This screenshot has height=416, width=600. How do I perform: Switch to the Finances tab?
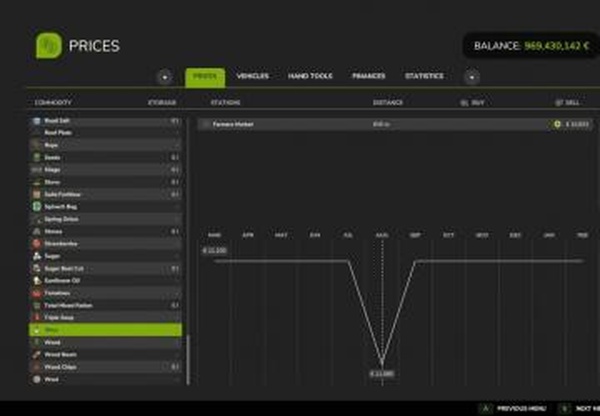pyautogui.click(x=368, y=76)
